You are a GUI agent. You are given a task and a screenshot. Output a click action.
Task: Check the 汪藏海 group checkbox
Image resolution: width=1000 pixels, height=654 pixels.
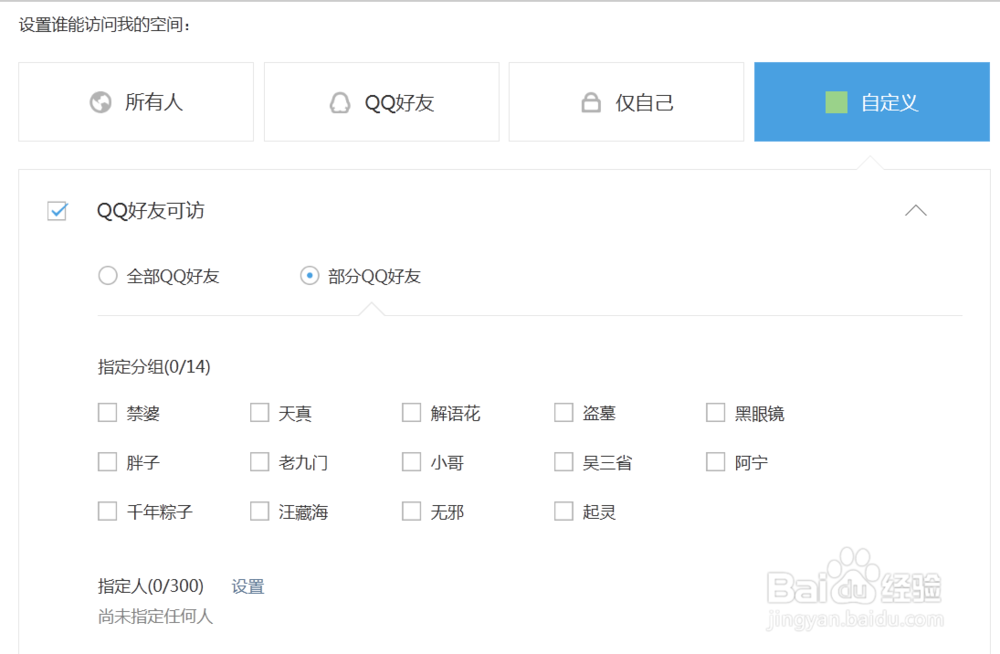[259, 511]
